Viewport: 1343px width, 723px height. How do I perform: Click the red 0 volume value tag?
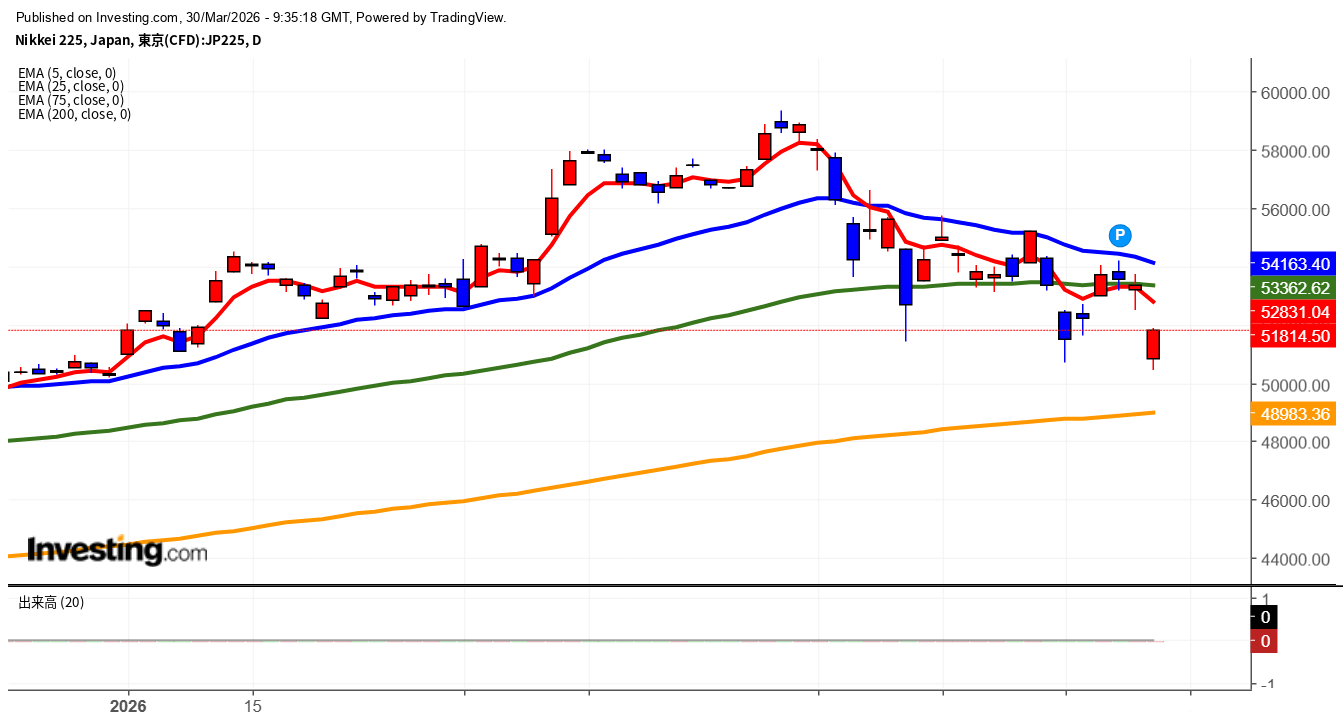1265,641
